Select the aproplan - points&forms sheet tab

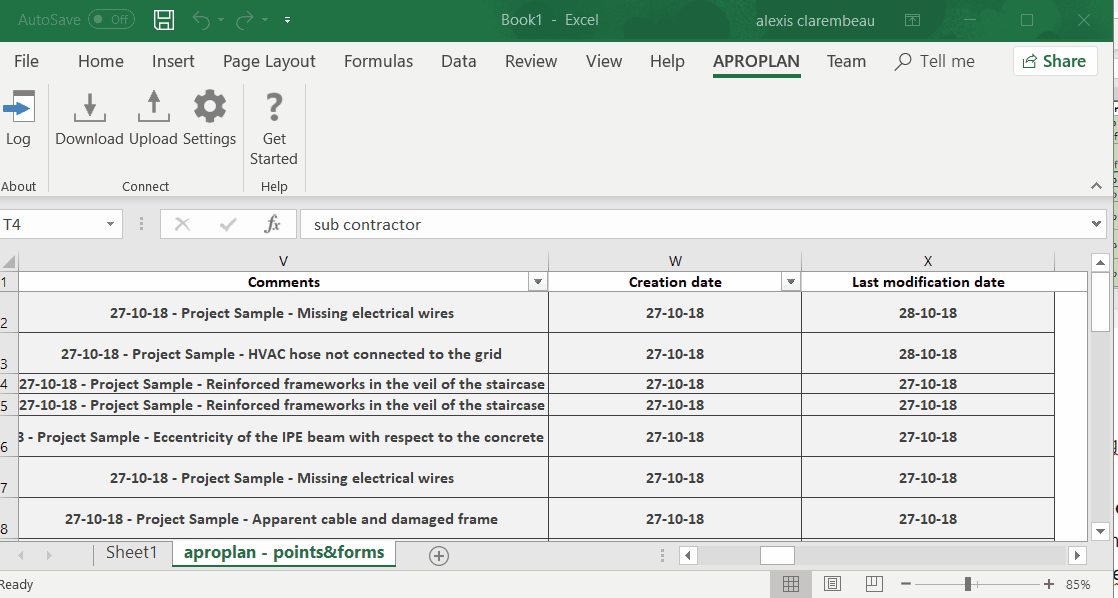click(284, 552)
